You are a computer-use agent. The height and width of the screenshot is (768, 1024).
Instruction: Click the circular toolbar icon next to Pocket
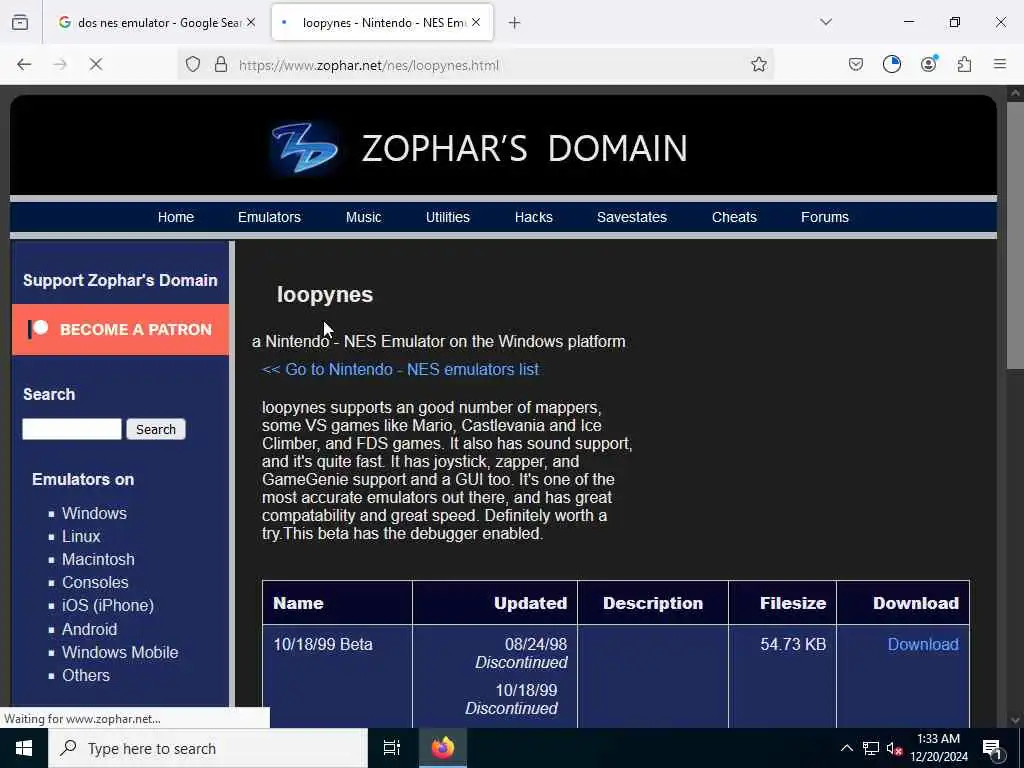click(x=892, y=64)
